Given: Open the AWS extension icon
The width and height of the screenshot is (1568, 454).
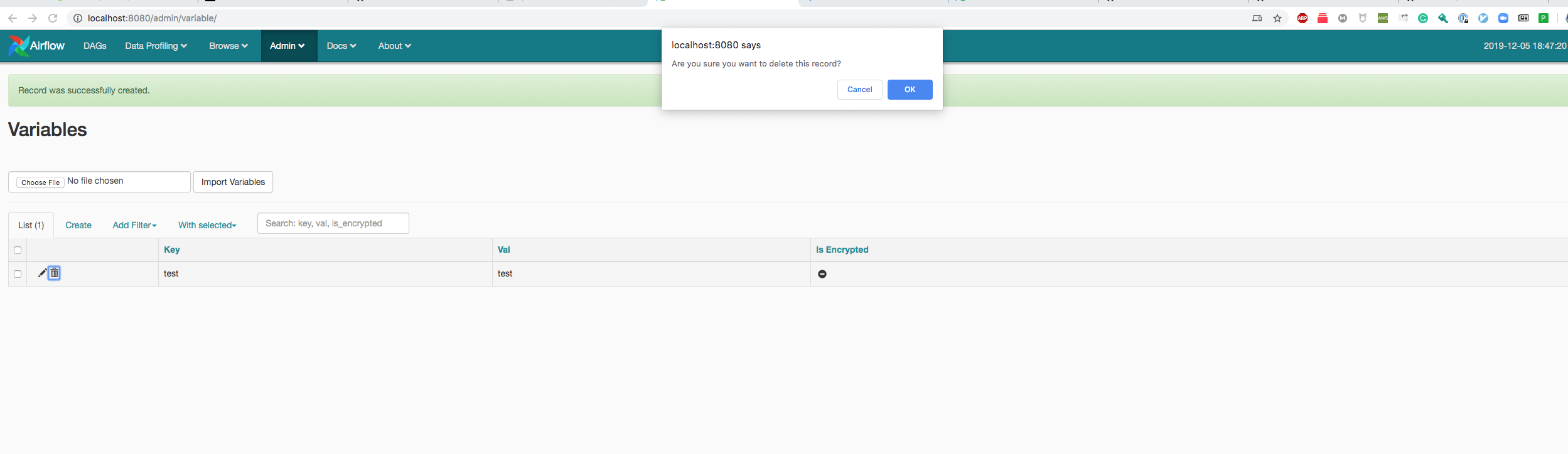Looking at the screenshot, I should 1383,18.
